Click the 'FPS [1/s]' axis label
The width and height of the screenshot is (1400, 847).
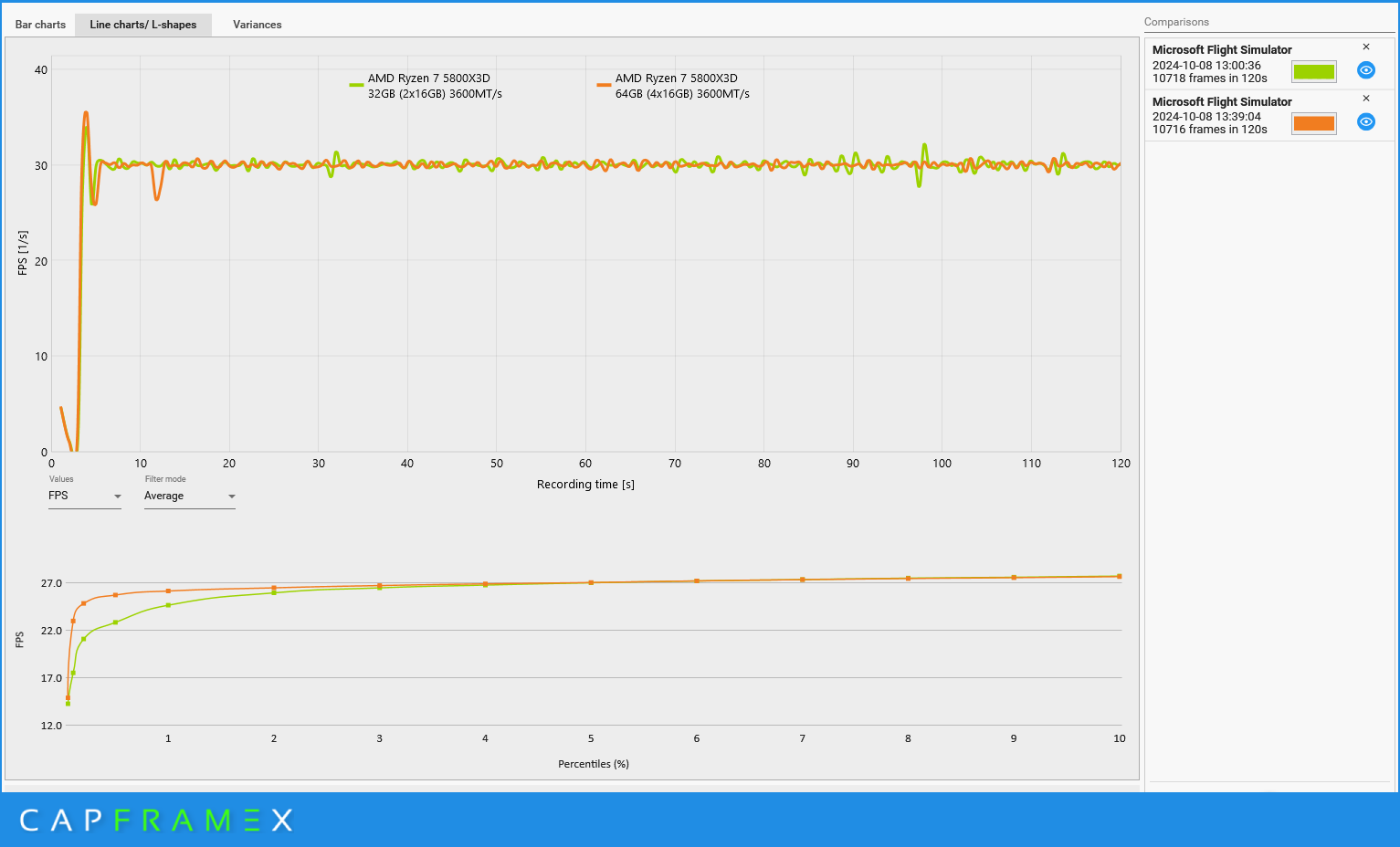(23, 253)
